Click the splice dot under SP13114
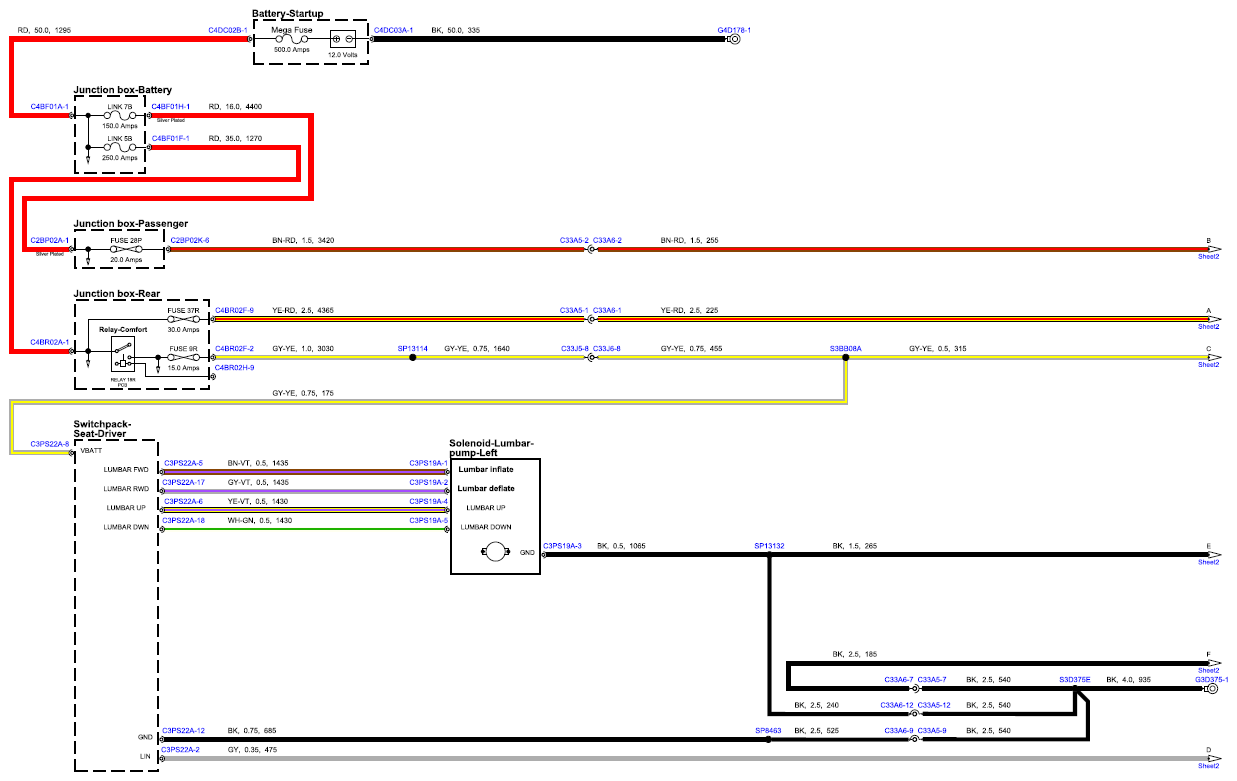 pos(412,357)
